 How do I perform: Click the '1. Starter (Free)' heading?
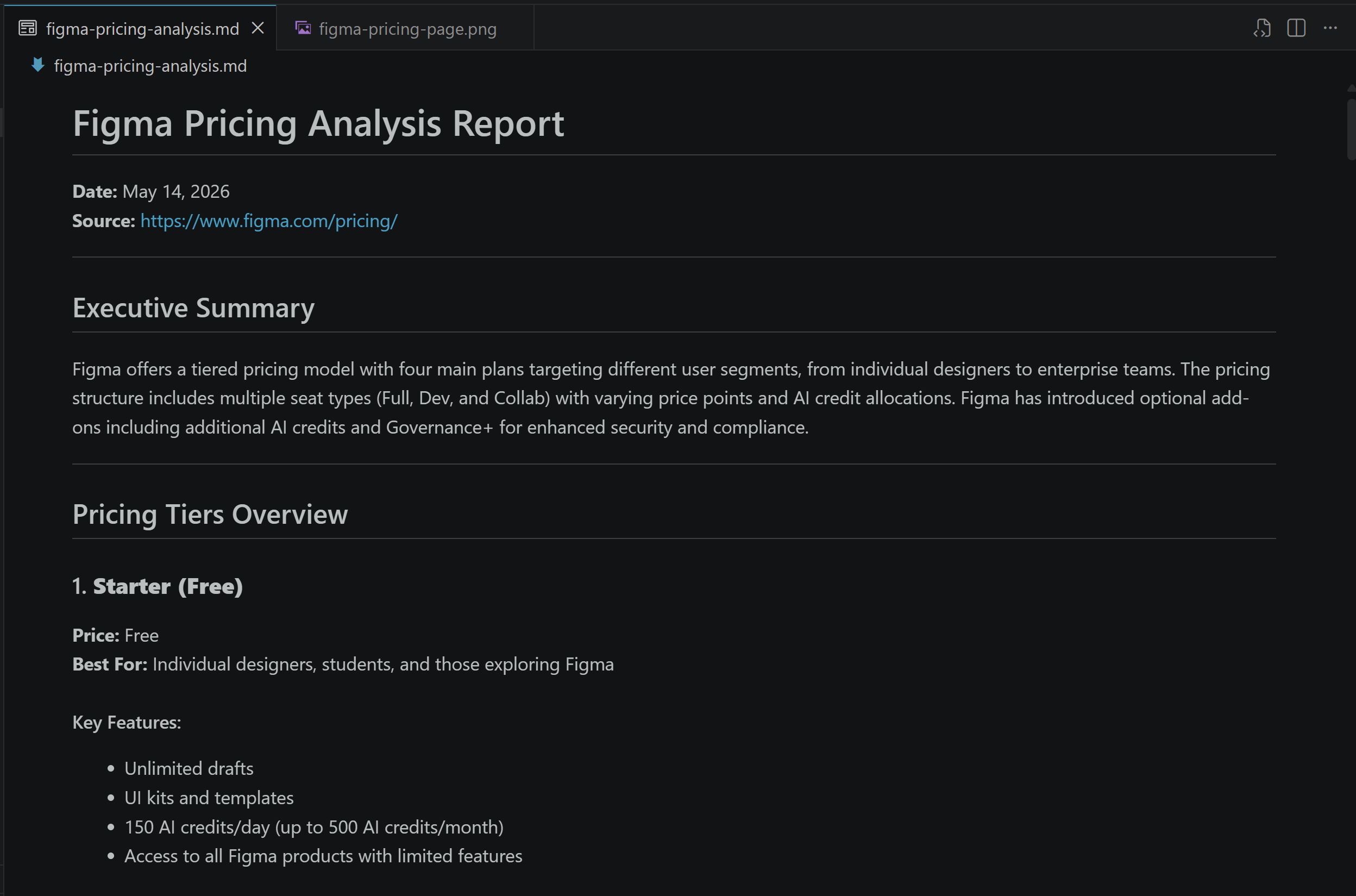pyautogui.click(x=158, y=587)
